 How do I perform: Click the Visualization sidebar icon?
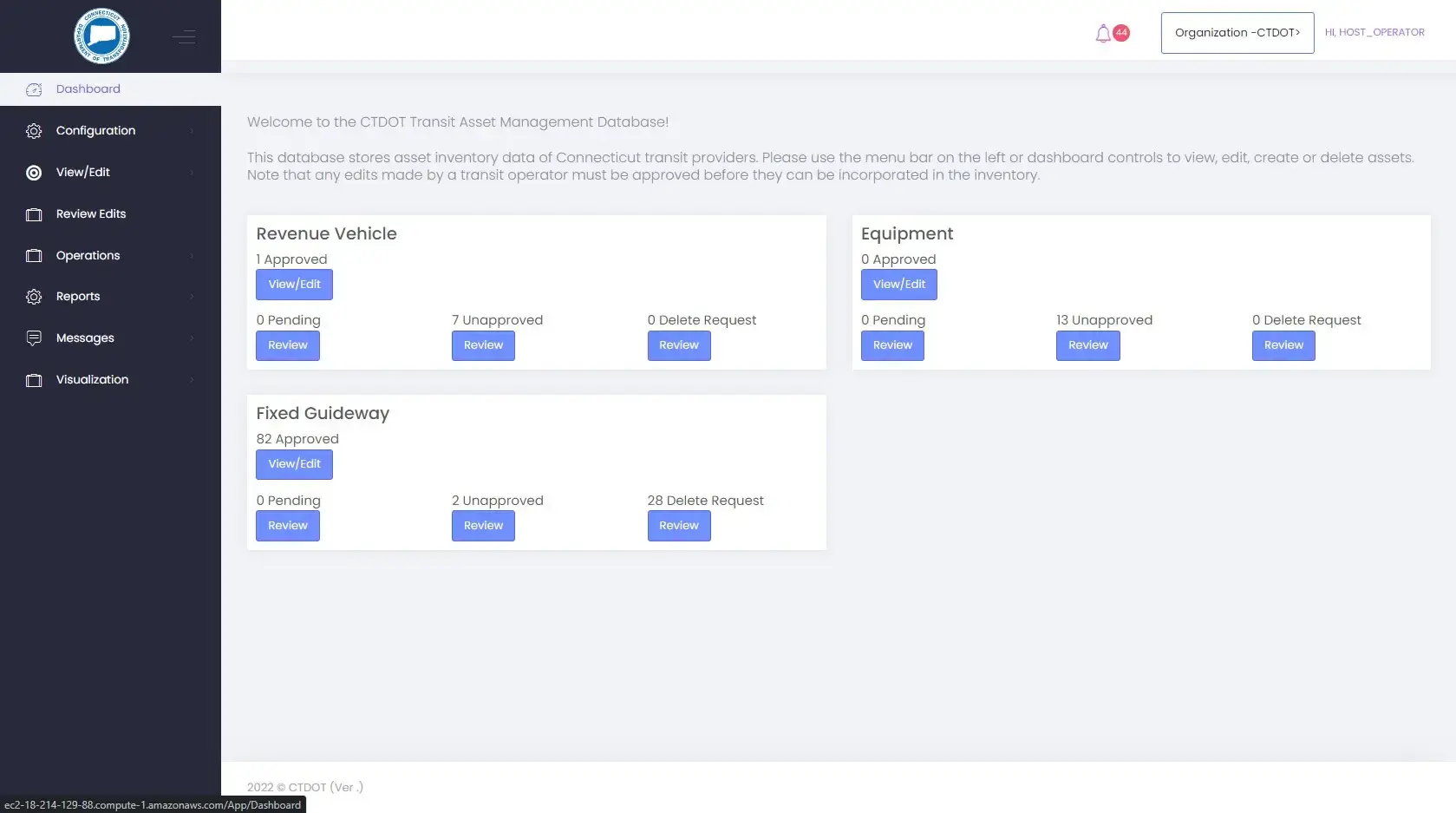coord(34,380)
